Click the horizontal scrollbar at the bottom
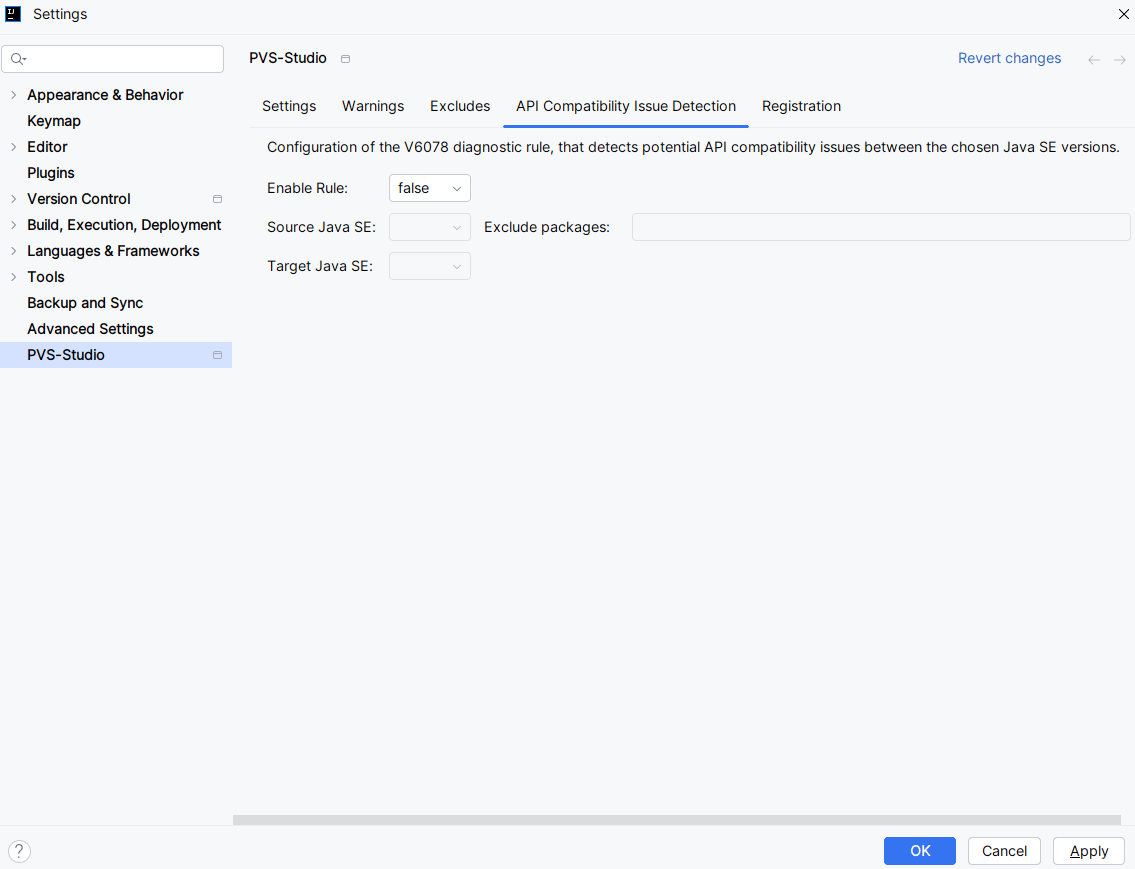This screenshot has width=1135, height=869. pos(676,820)
